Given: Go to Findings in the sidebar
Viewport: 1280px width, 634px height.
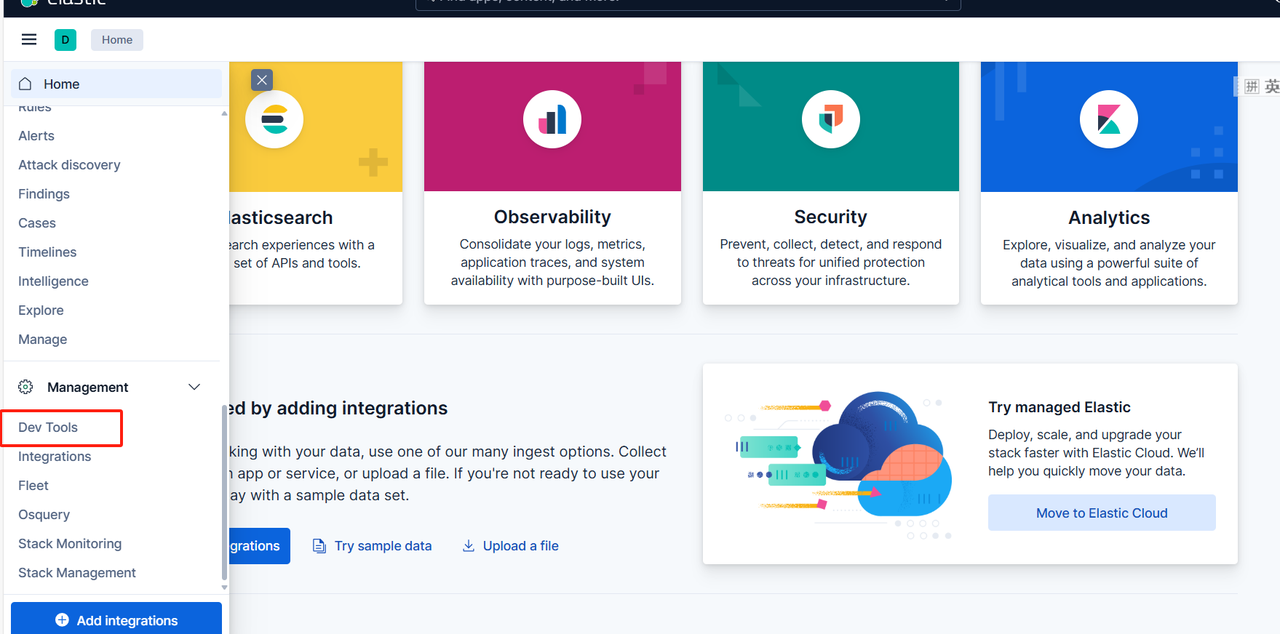Looking at the screenshot, I should tap(44, 194).
